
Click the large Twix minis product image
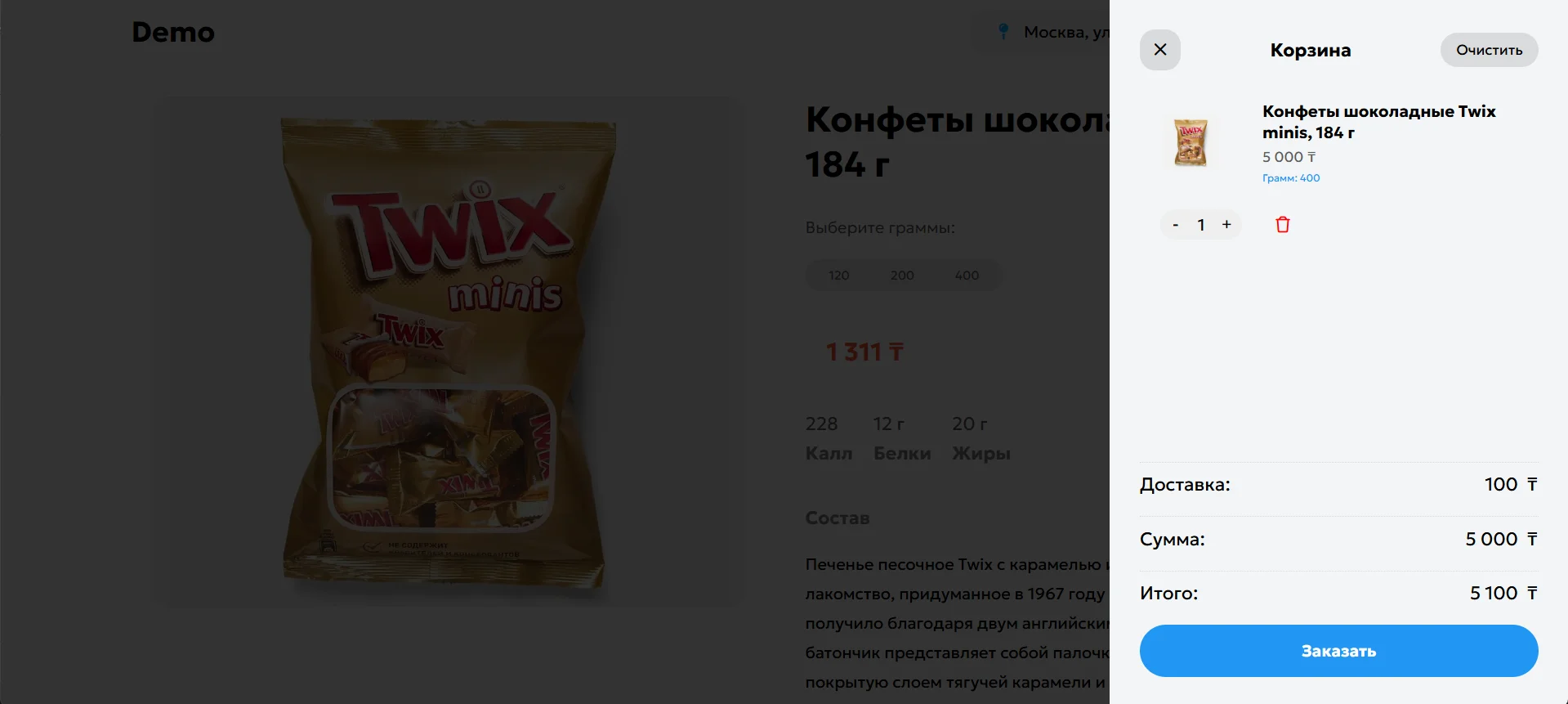pos(448,352)
